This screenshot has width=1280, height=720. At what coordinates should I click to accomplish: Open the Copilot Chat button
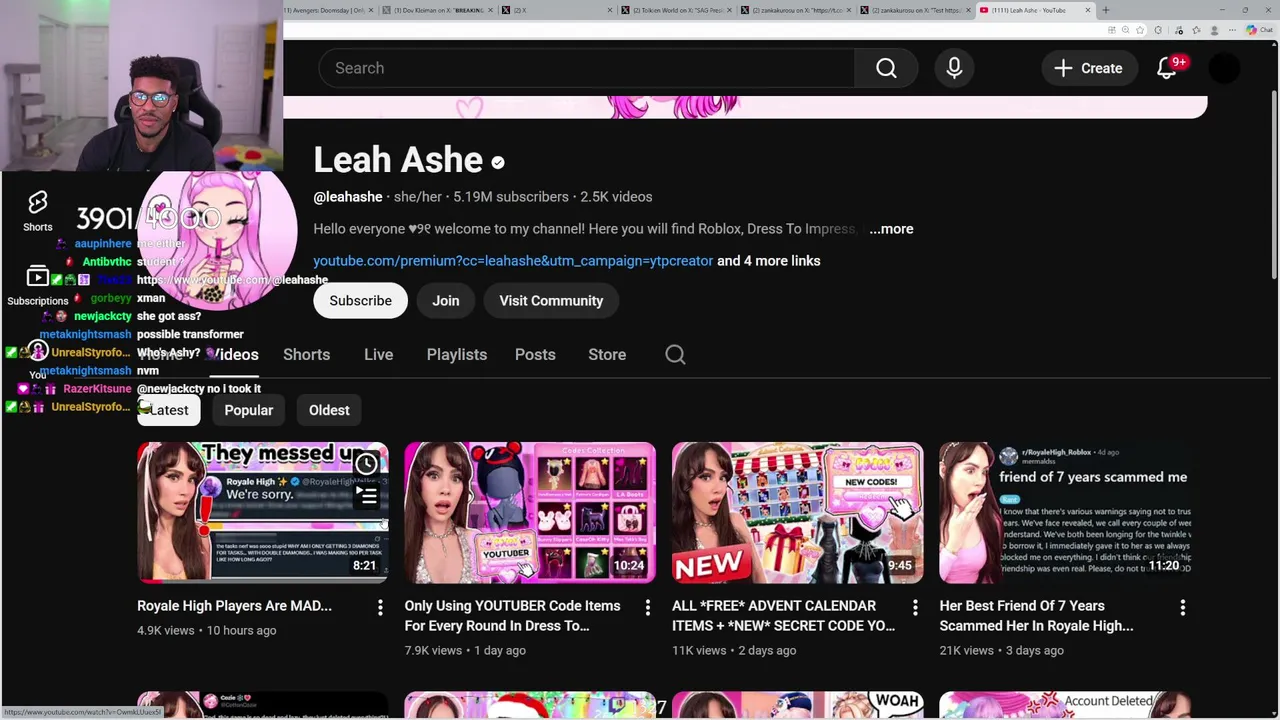pos(1258,30)
